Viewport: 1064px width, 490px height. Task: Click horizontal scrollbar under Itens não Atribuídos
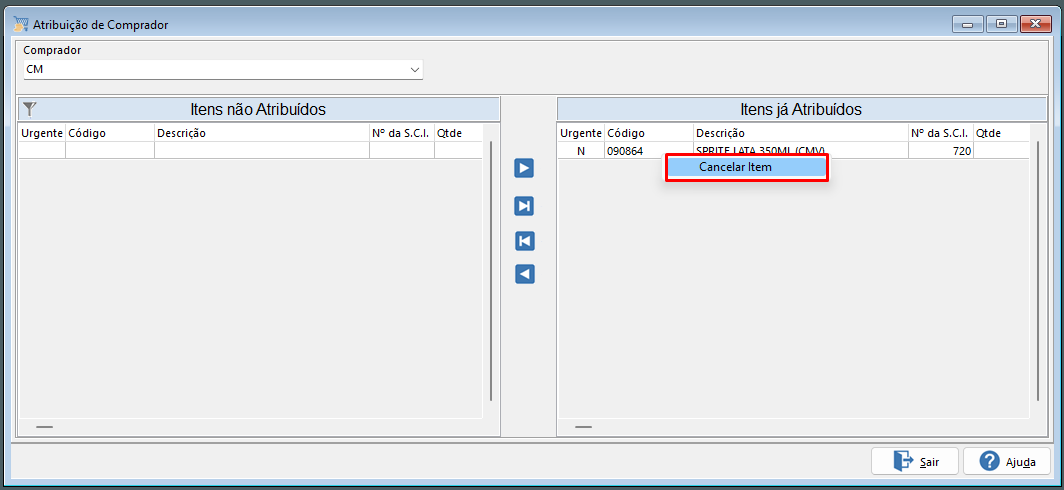pyautogui.click(x=44, y=427)
